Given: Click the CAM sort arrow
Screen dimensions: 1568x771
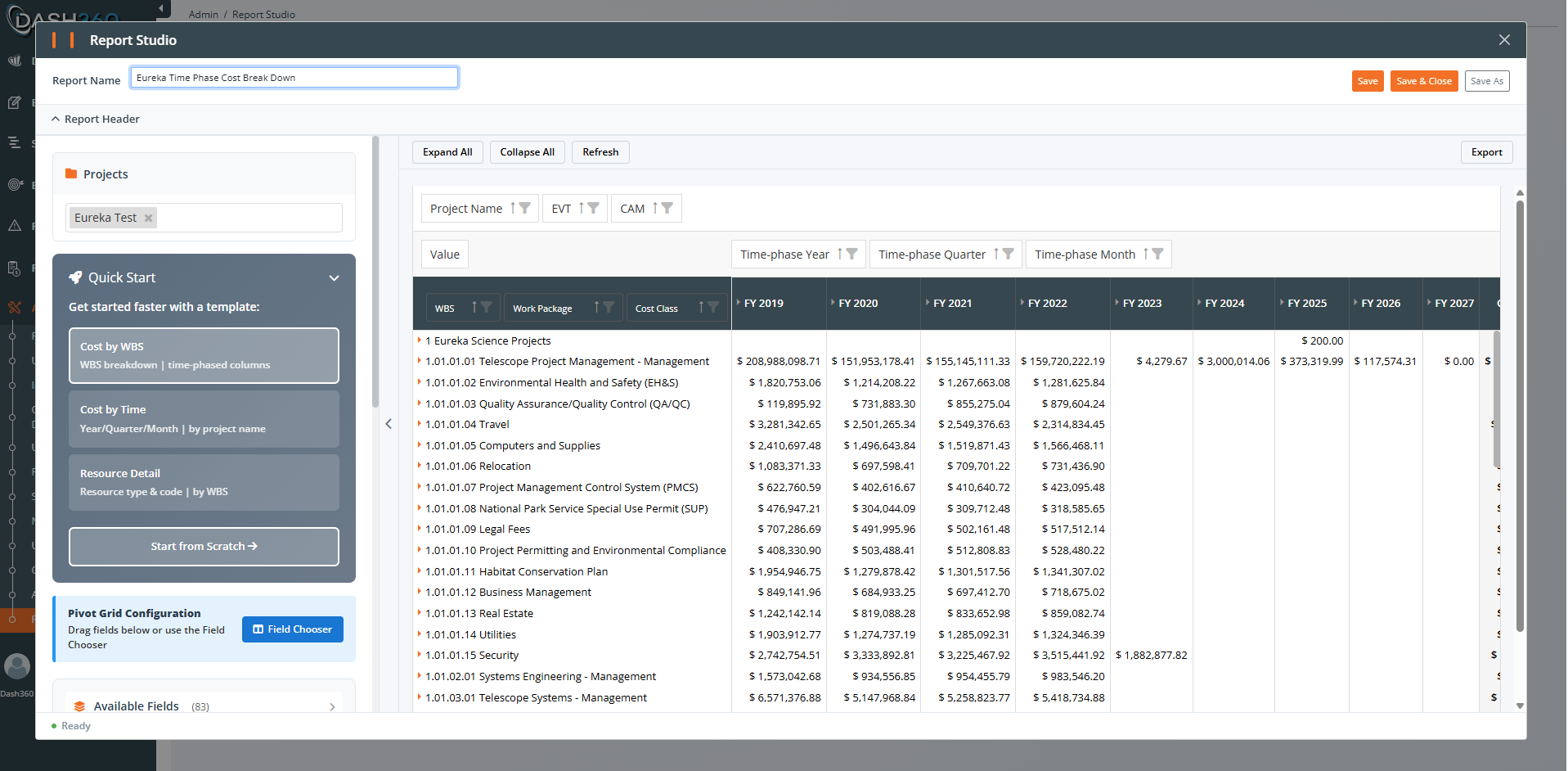Looking at the screenshot, I should pyautogui.click(x=655, y=208).
